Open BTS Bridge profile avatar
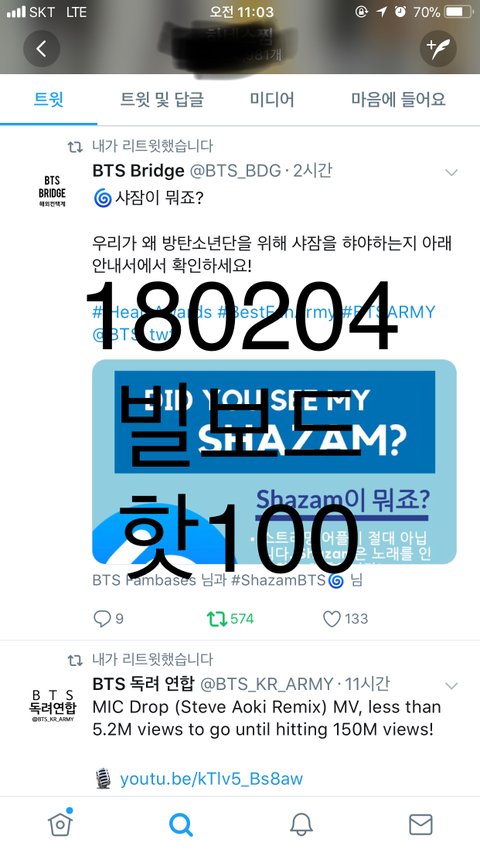Screen dimensions: 480x853 [52, 191]
